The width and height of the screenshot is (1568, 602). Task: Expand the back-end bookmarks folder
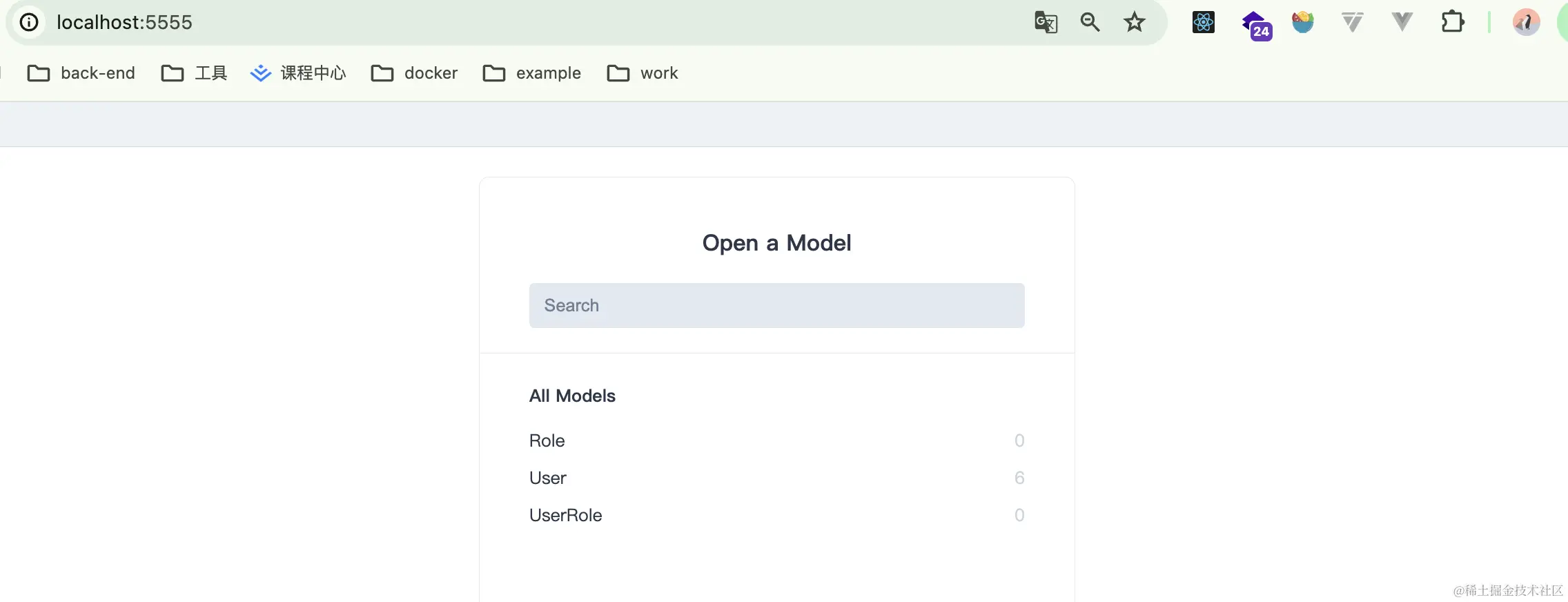tap(81, 73)
